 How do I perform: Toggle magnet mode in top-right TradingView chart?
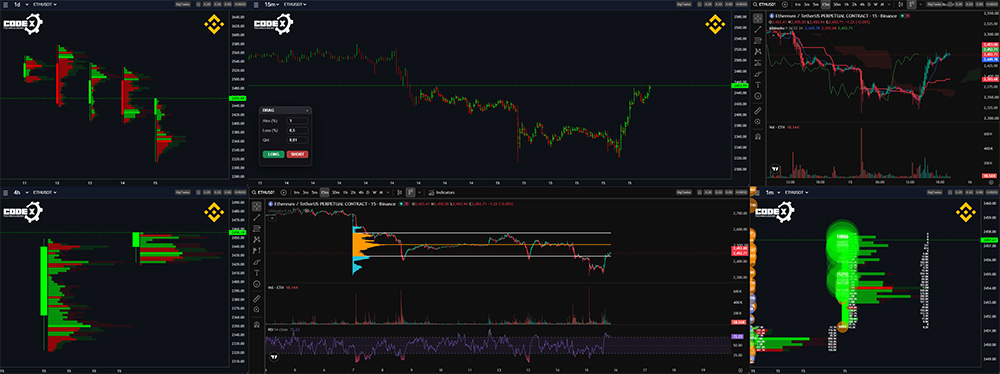[x=758, y=136]
